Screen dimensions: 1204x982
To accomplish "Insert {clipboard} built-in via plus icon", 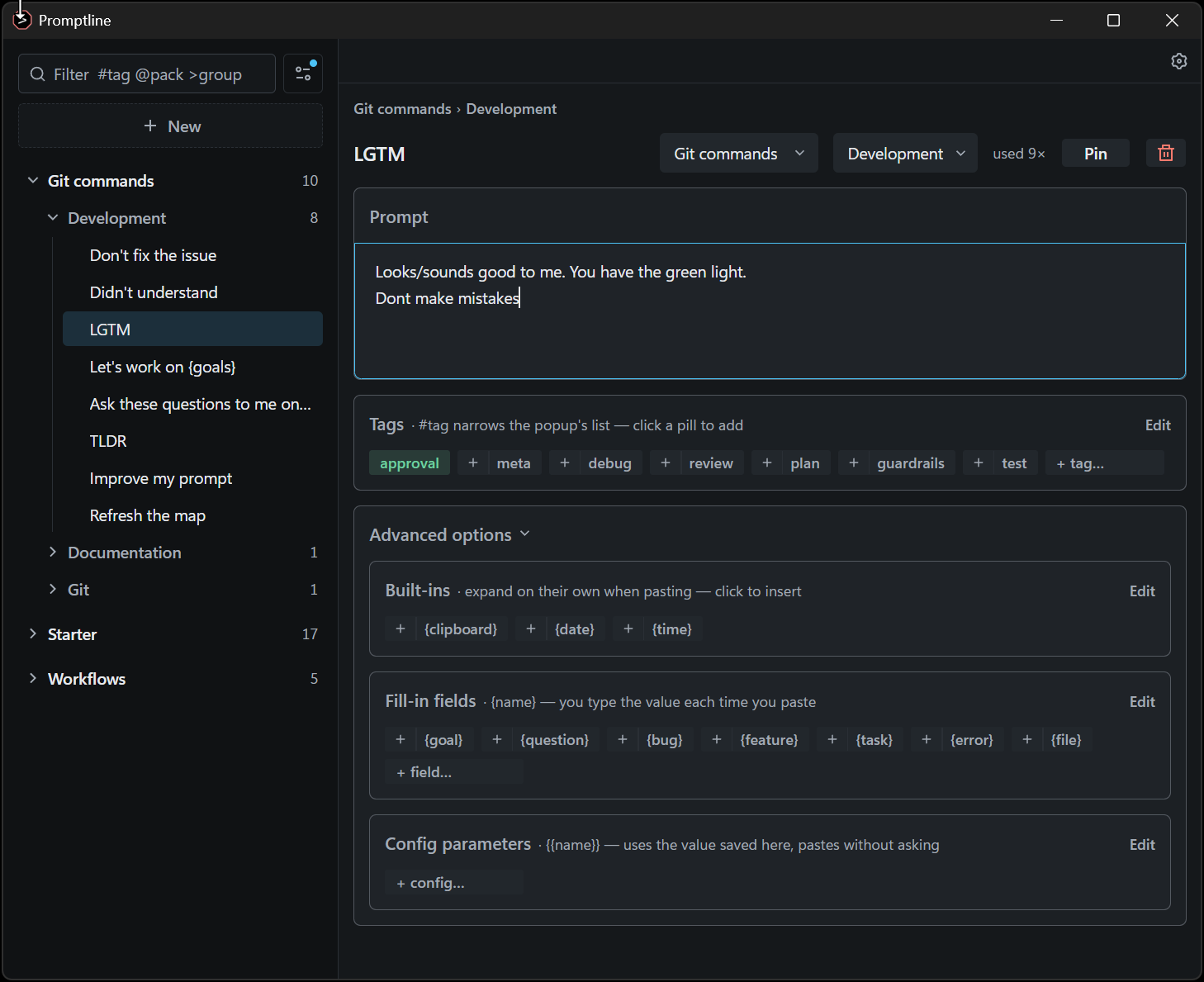I will [x=401, y=629].
